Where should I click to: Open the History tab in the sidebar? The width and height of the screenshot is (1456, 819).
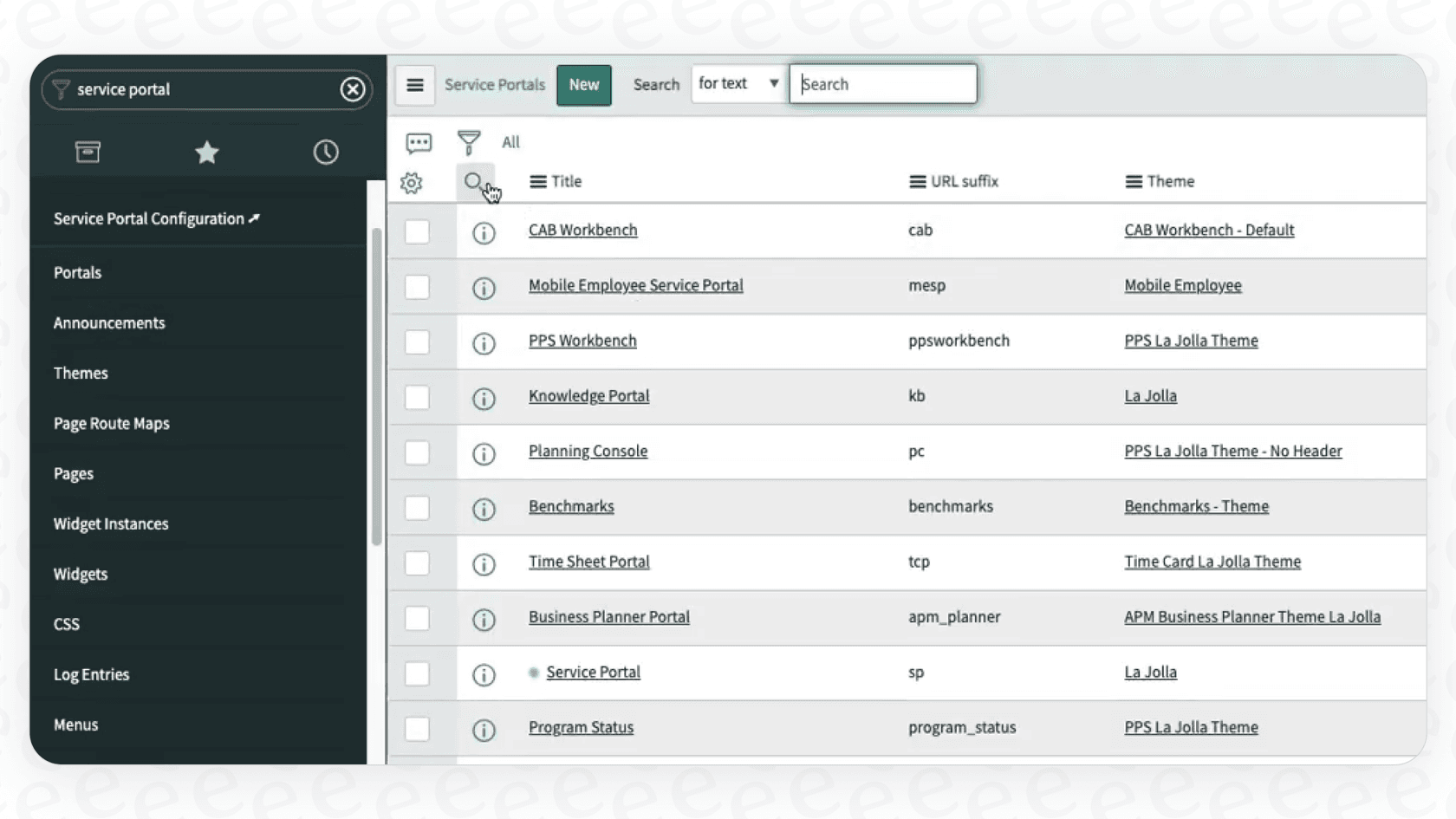pos(325,151)
